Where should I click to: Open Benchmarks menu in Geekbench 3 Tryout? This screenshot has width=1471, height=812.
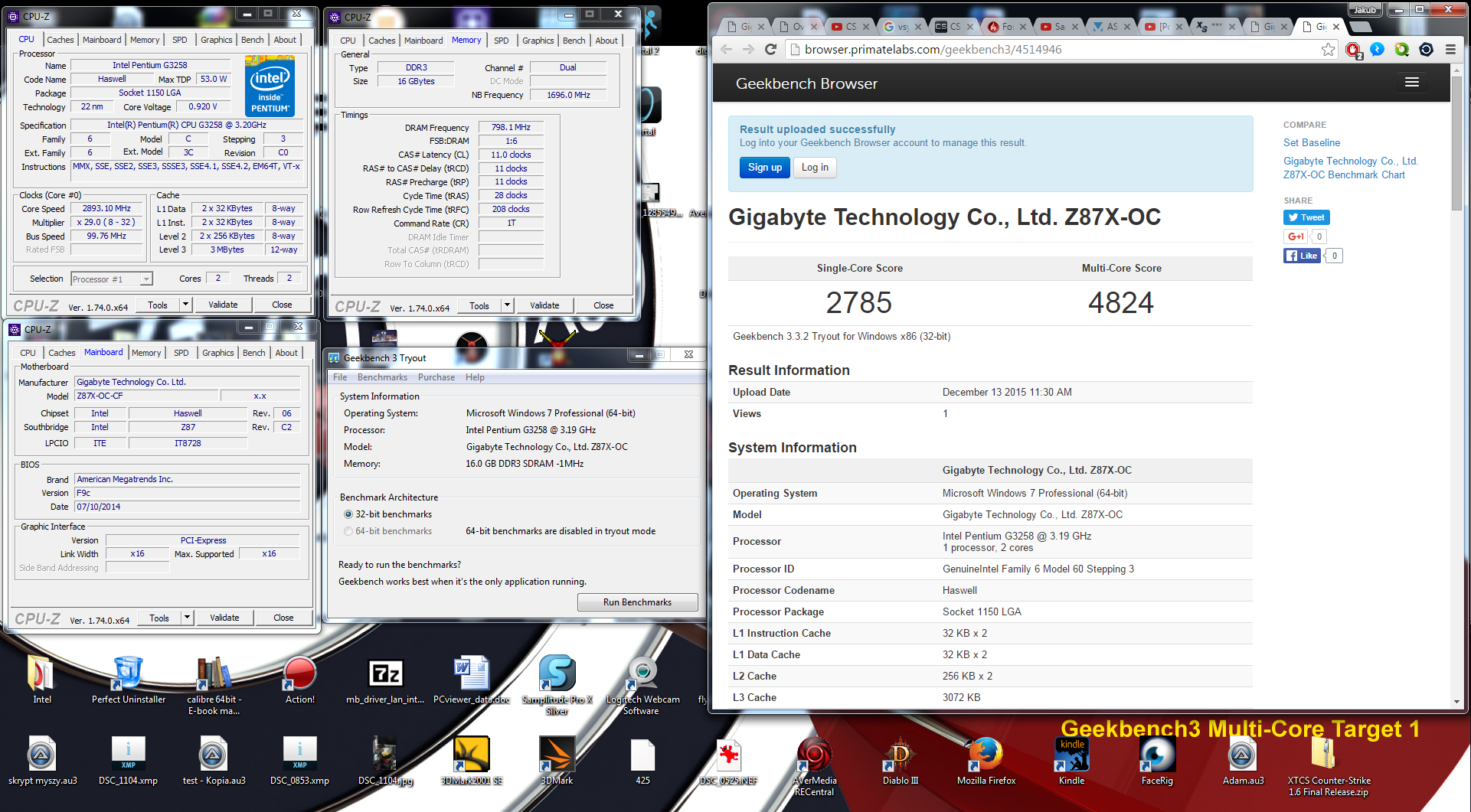coord(382,377)
